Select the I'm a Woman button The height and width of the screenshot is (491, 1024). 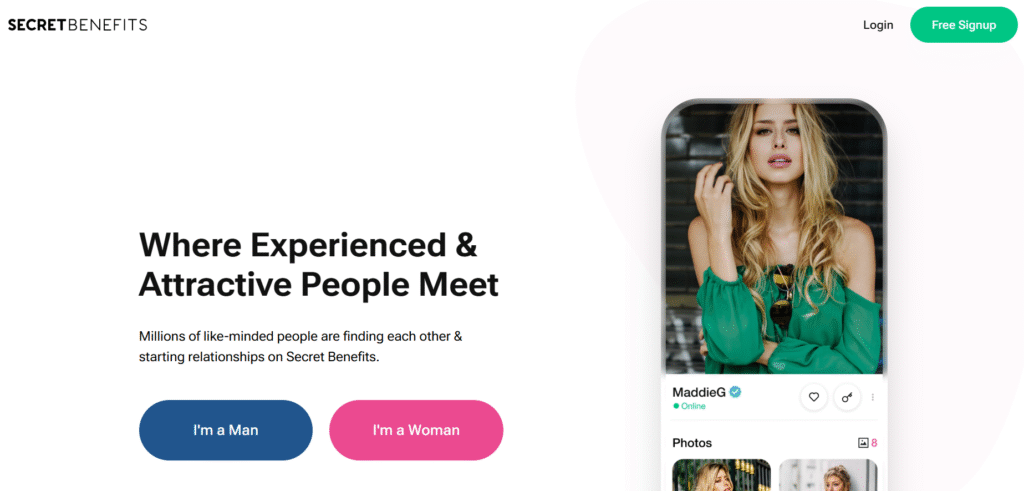click(416, 430)
